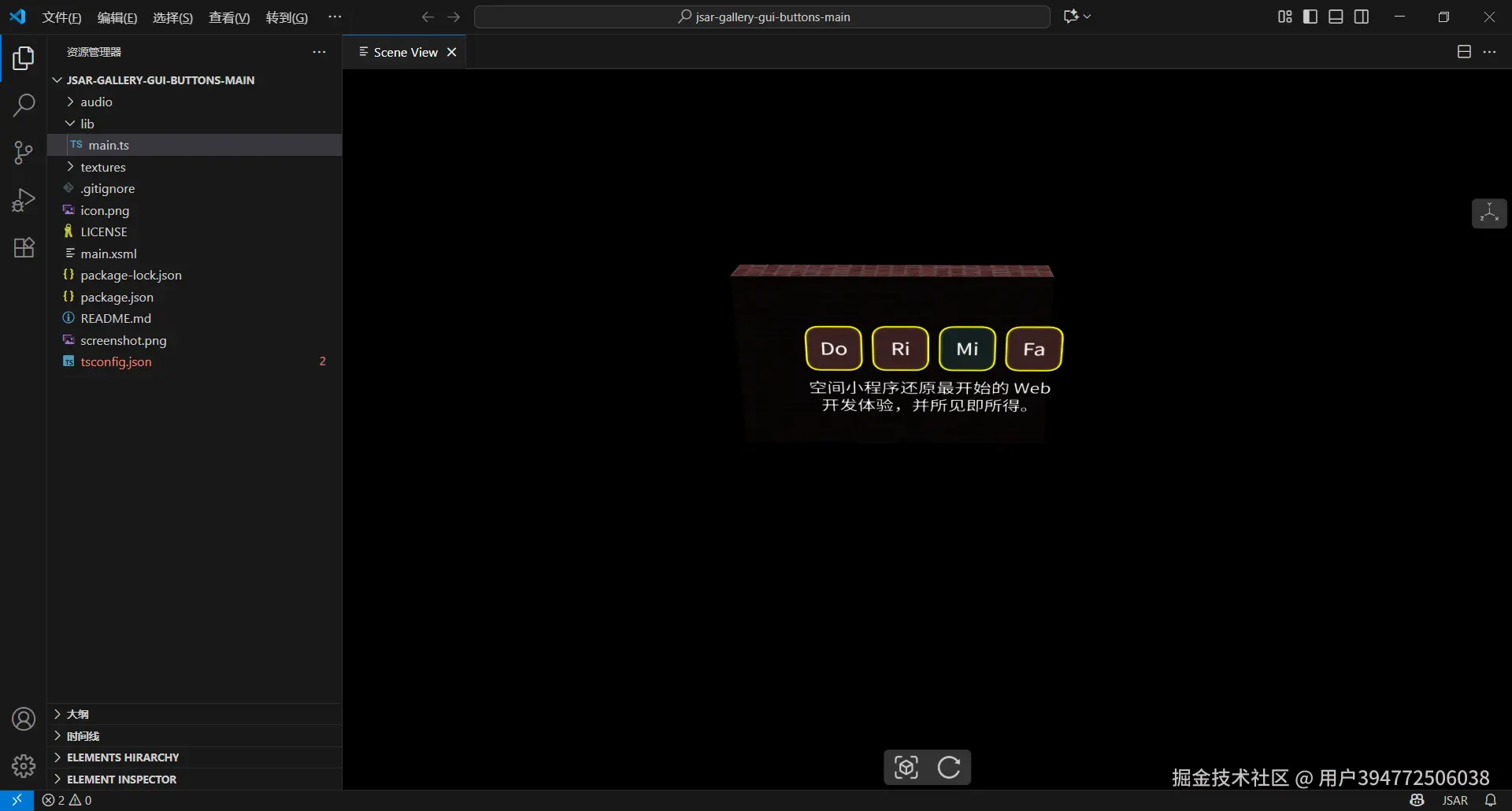Open tsconfig.json file
This screenshot has height=811, width=1512.
click(x=195, y=361)
